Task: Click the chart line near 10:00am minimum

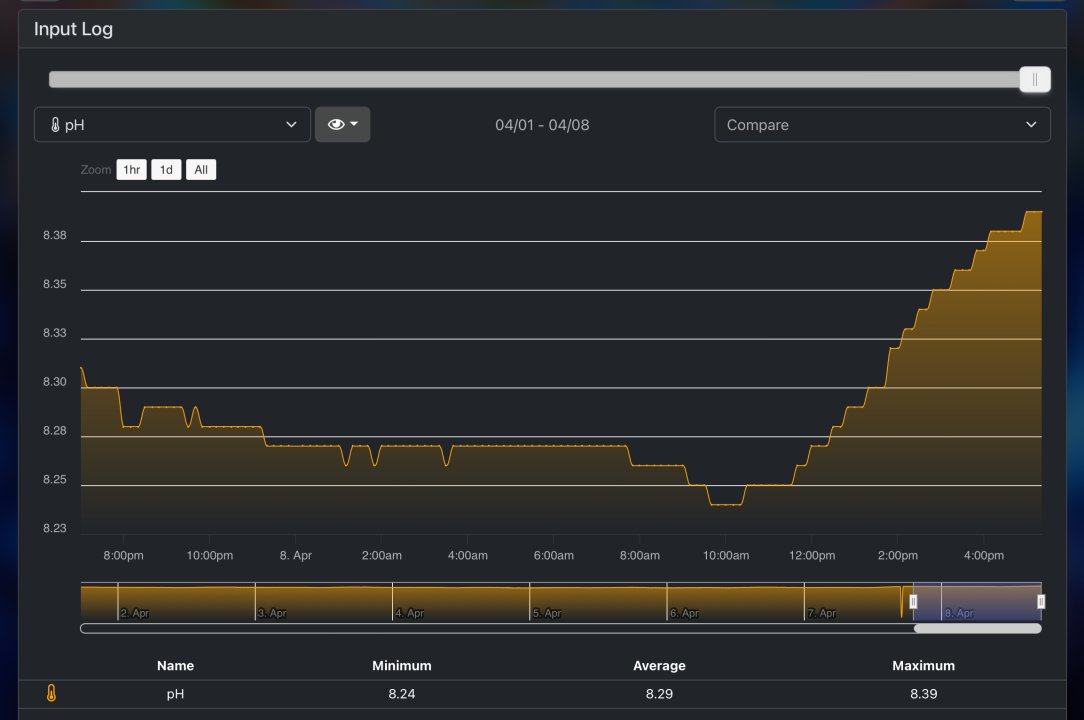Action: [x=726, y=505]
